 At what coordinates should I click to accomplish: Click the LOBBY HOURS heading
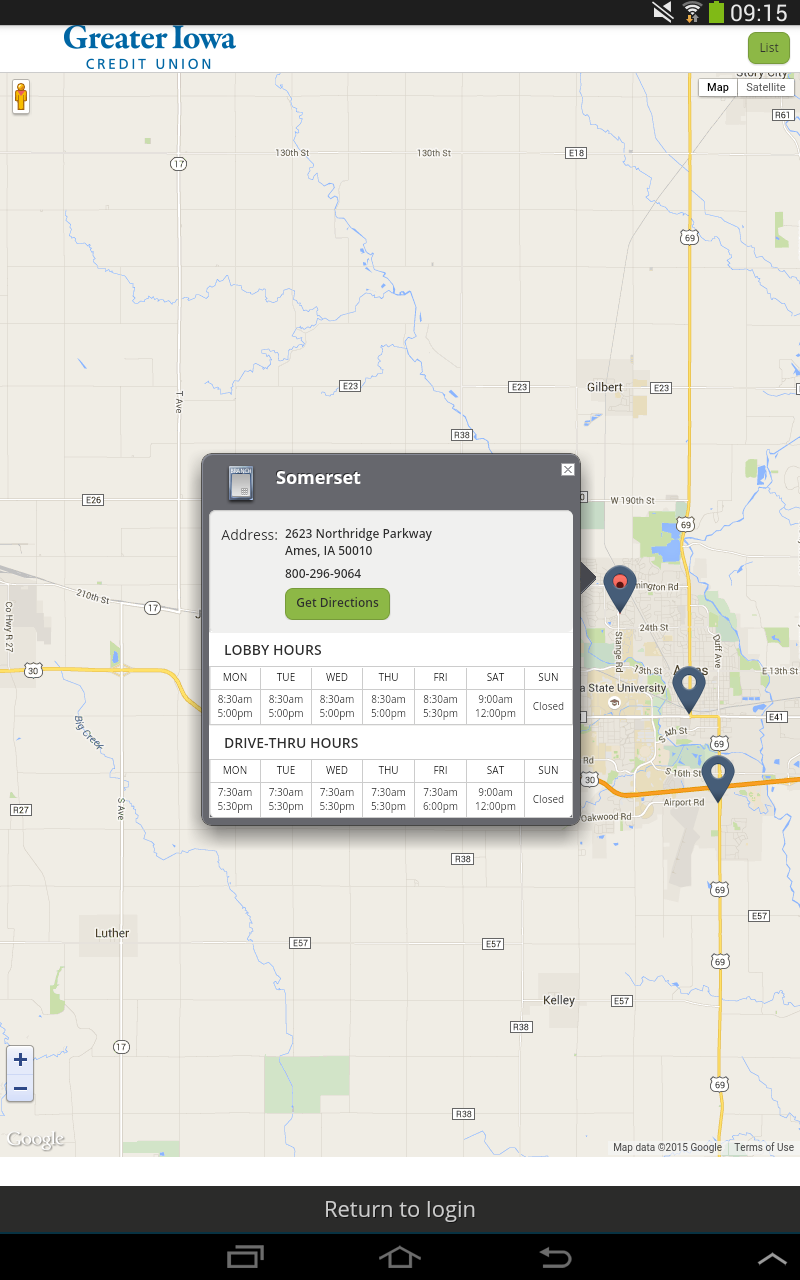[x=273, y=650]
